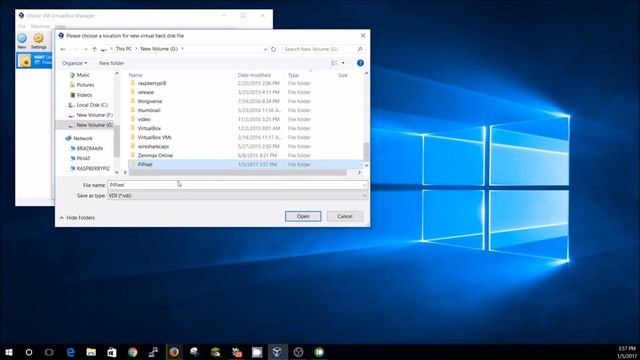Viewport: 640px width, 360px height.
Task: Open the Organize dropdown menu
Action: click(x=75, y=63)
